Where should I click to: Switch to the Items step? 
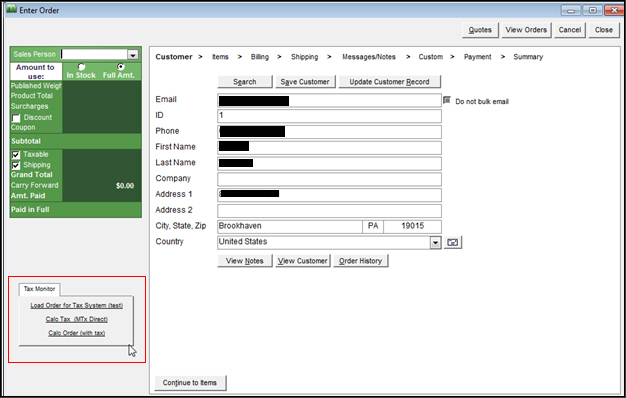pos(220,57)
